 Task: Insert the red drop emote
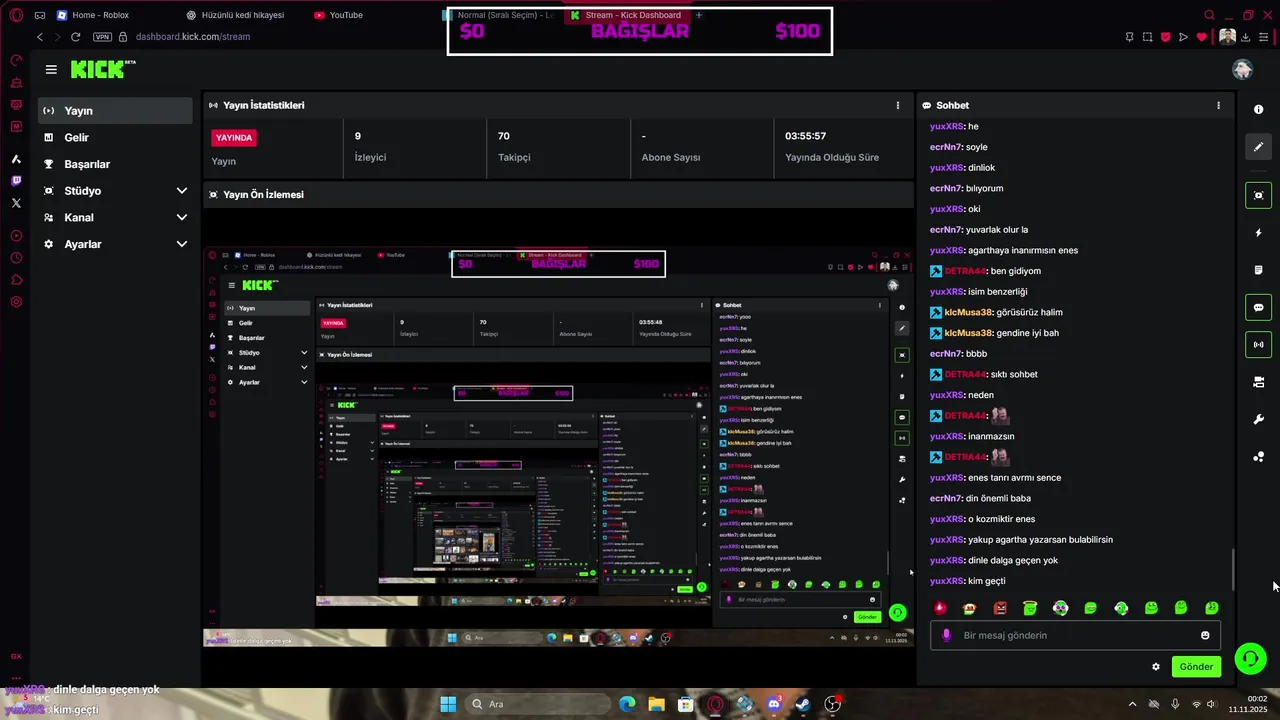click(940, 608)
